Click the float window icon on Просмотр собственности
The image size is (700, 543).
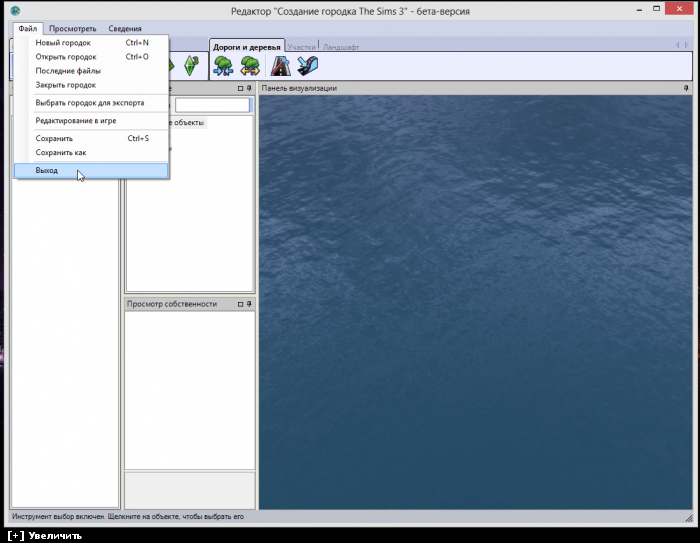pyautogui.click(x=240, y=303)
